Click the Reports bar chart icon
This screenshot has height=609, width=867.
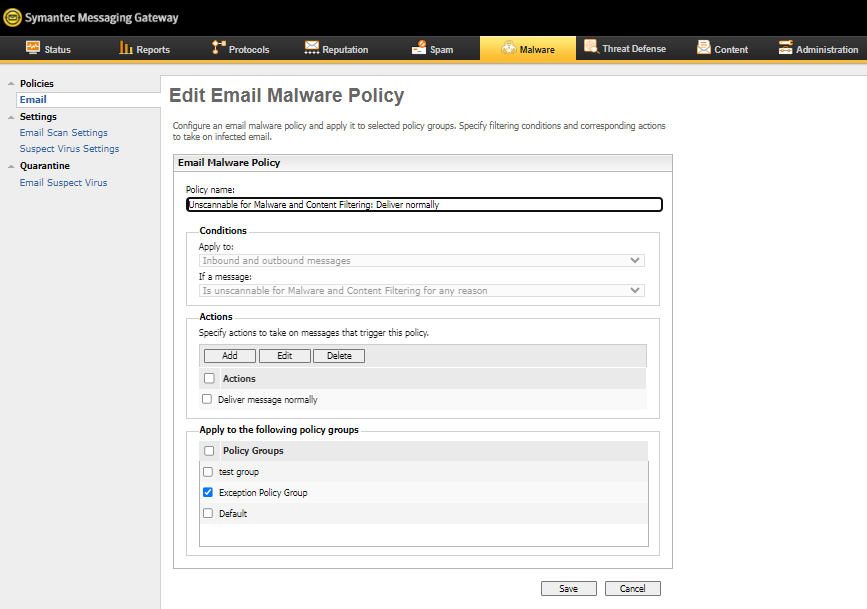pos(126,48)
